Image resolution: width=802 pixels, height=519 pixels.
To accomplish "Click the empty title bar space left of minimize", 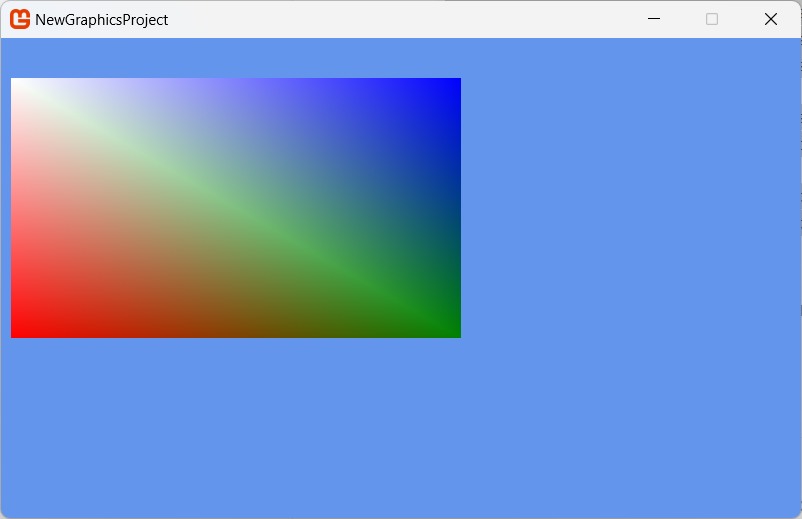I will tap(400, 19).
